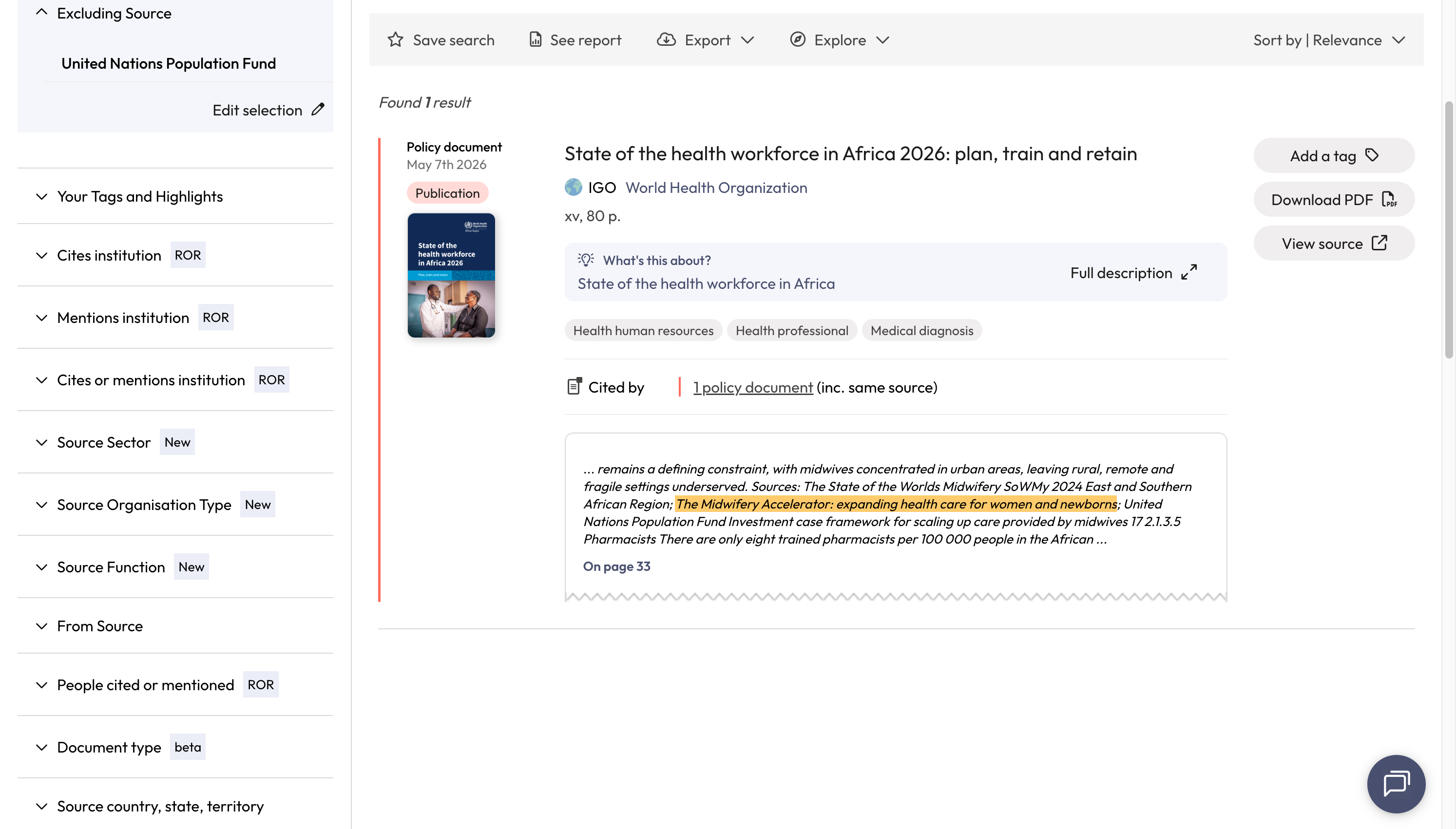Expand the Source Function filter

pos(41,567)
